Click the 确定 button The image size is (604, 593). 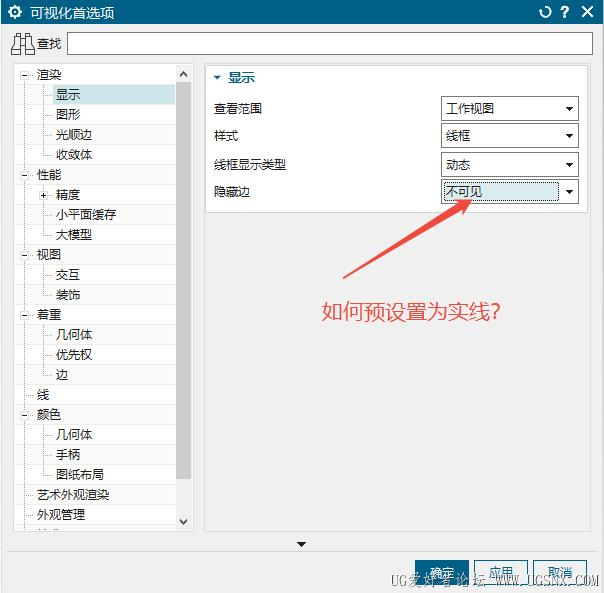(x=442, y=573)
